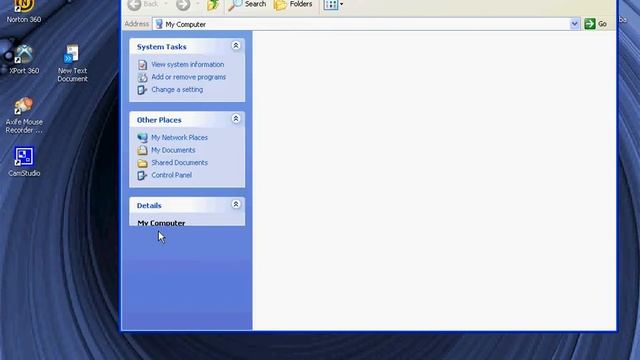This screenshot has width=640, height=360.
Task: Open My Network Places link
Action: pyautogui.click(x=179, y=138)
